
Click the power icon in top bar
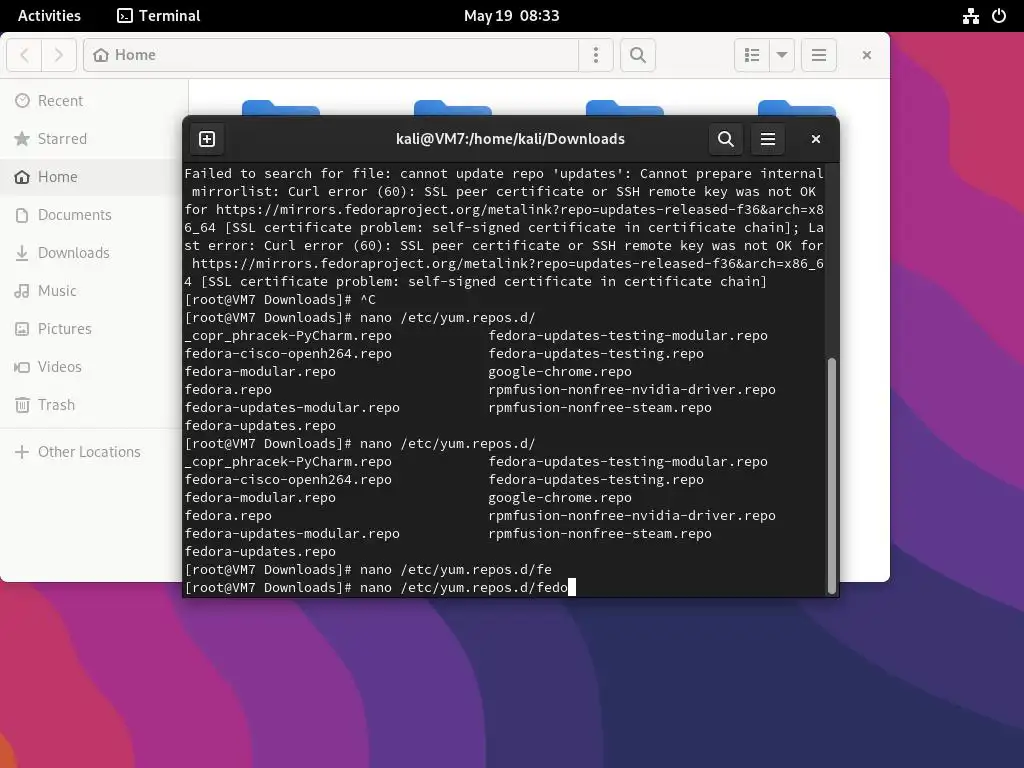tap(999, 16)
